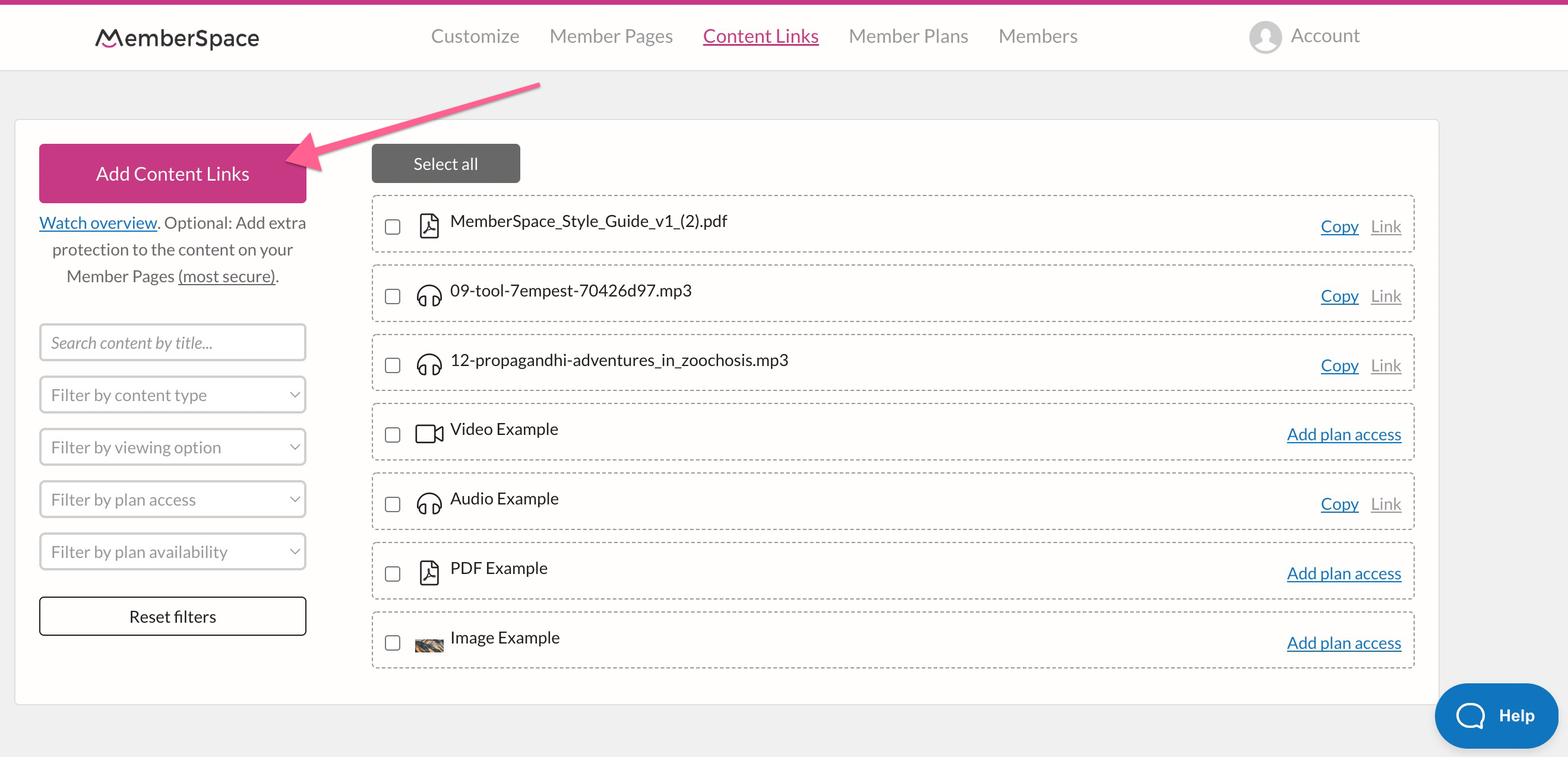This screenshot has height=757, width=1568.
Task: Open the Watch overview link
Action: 97,222
